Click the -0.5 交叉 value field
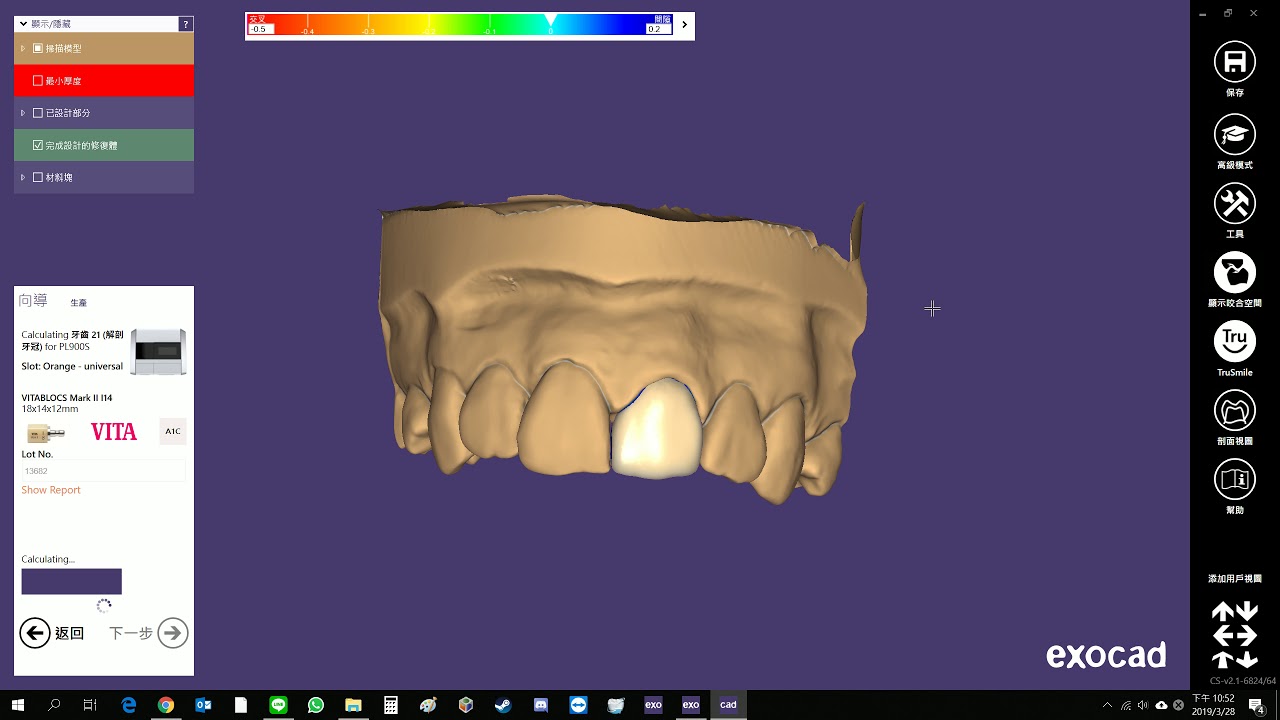The height and width of the screenshot is (720, 1280). pos(259,29)
